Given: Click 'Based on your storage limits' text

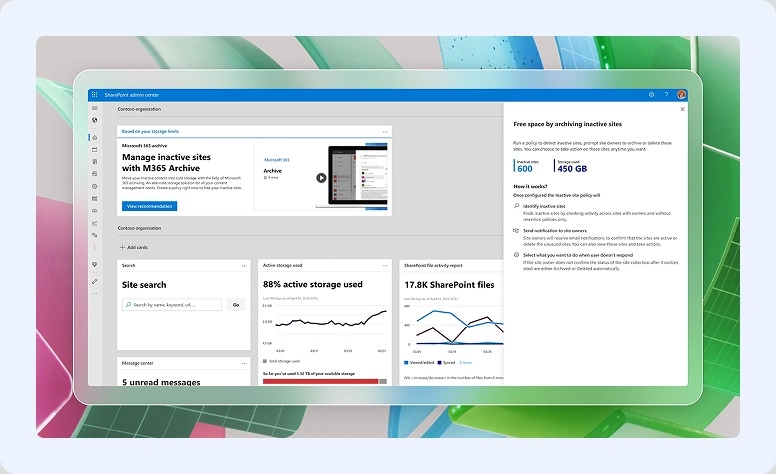Looking at the screenshot, I should coord(150,132).
